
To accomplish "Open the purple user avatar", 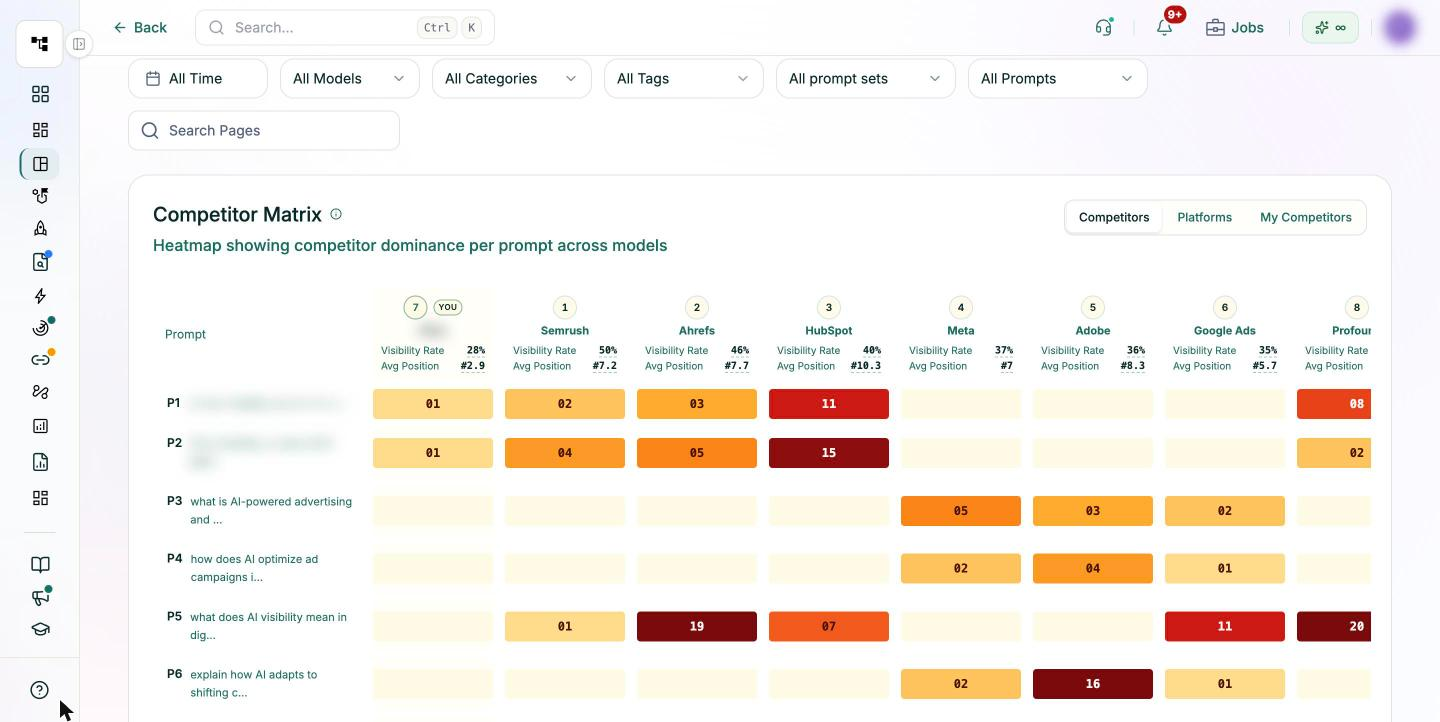I will click(1400, 28).
